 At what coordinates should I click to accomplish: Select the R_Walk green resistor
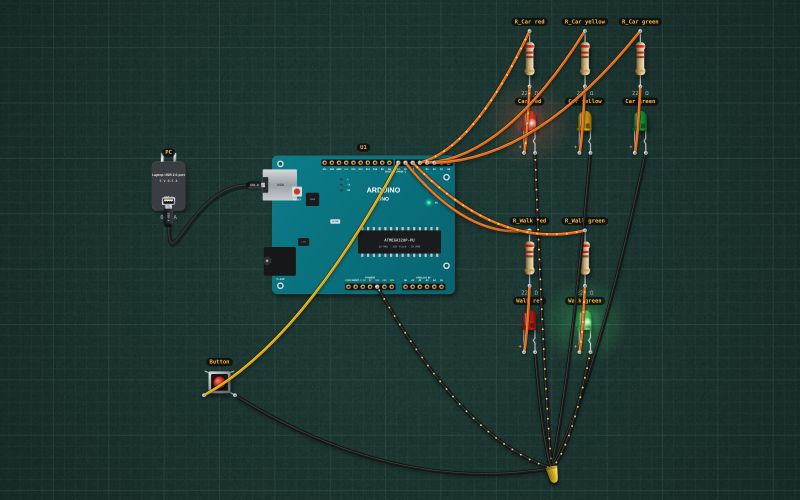585,258
